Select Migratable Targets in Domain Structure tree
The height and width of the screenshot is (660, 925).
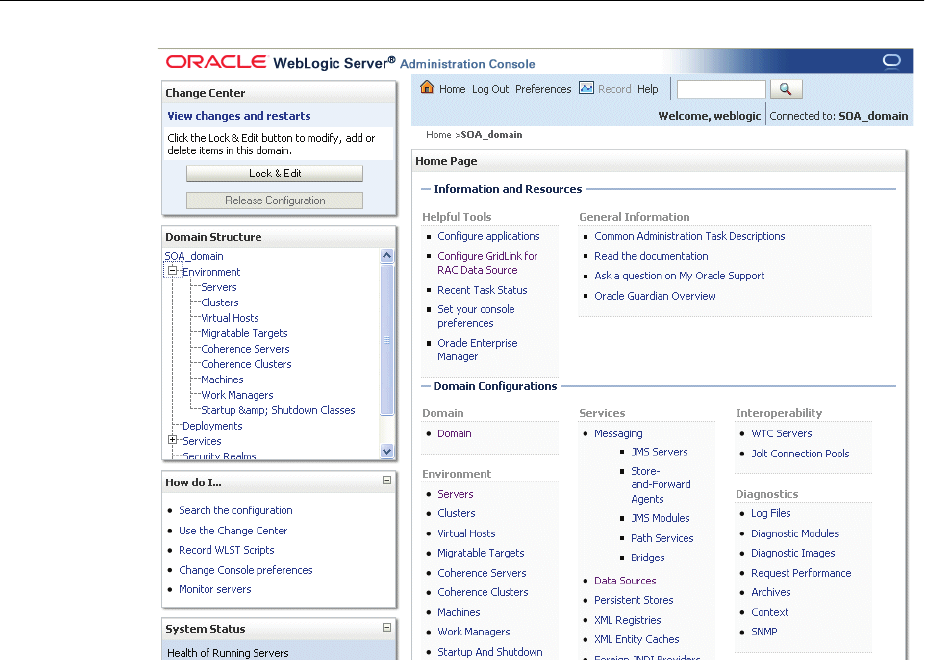244,333
